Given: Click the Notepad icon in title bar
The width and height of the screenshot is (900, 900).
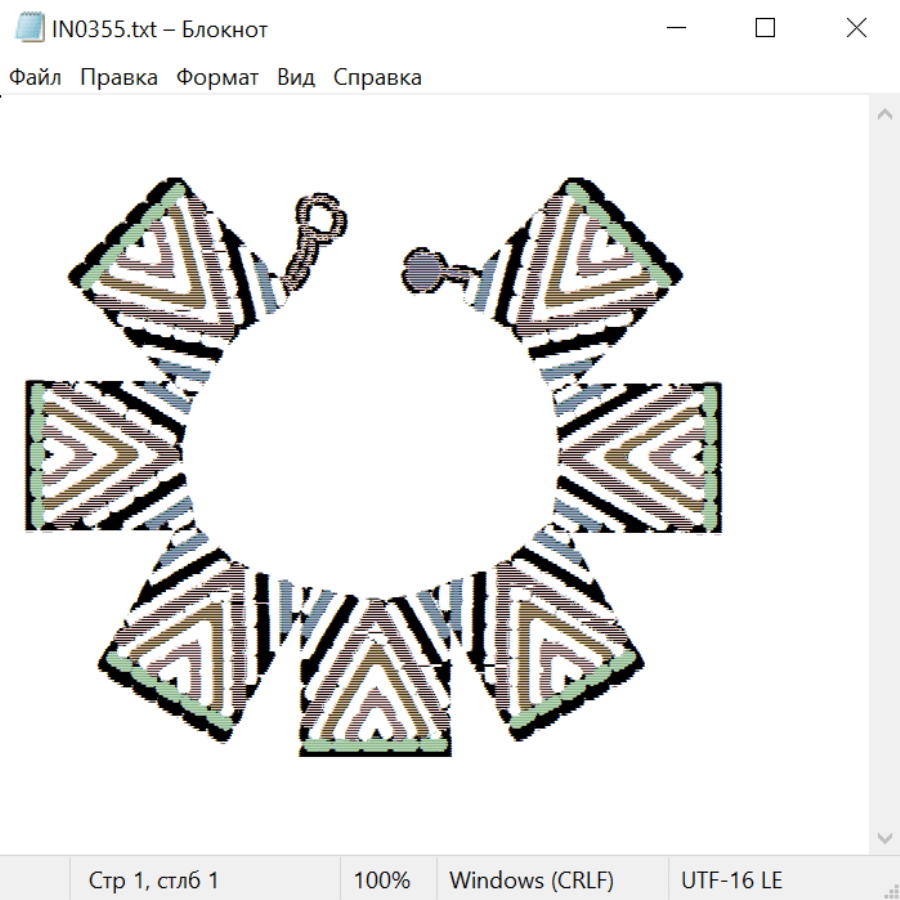Looking at the screenshot, I should [x=30, y=28].
